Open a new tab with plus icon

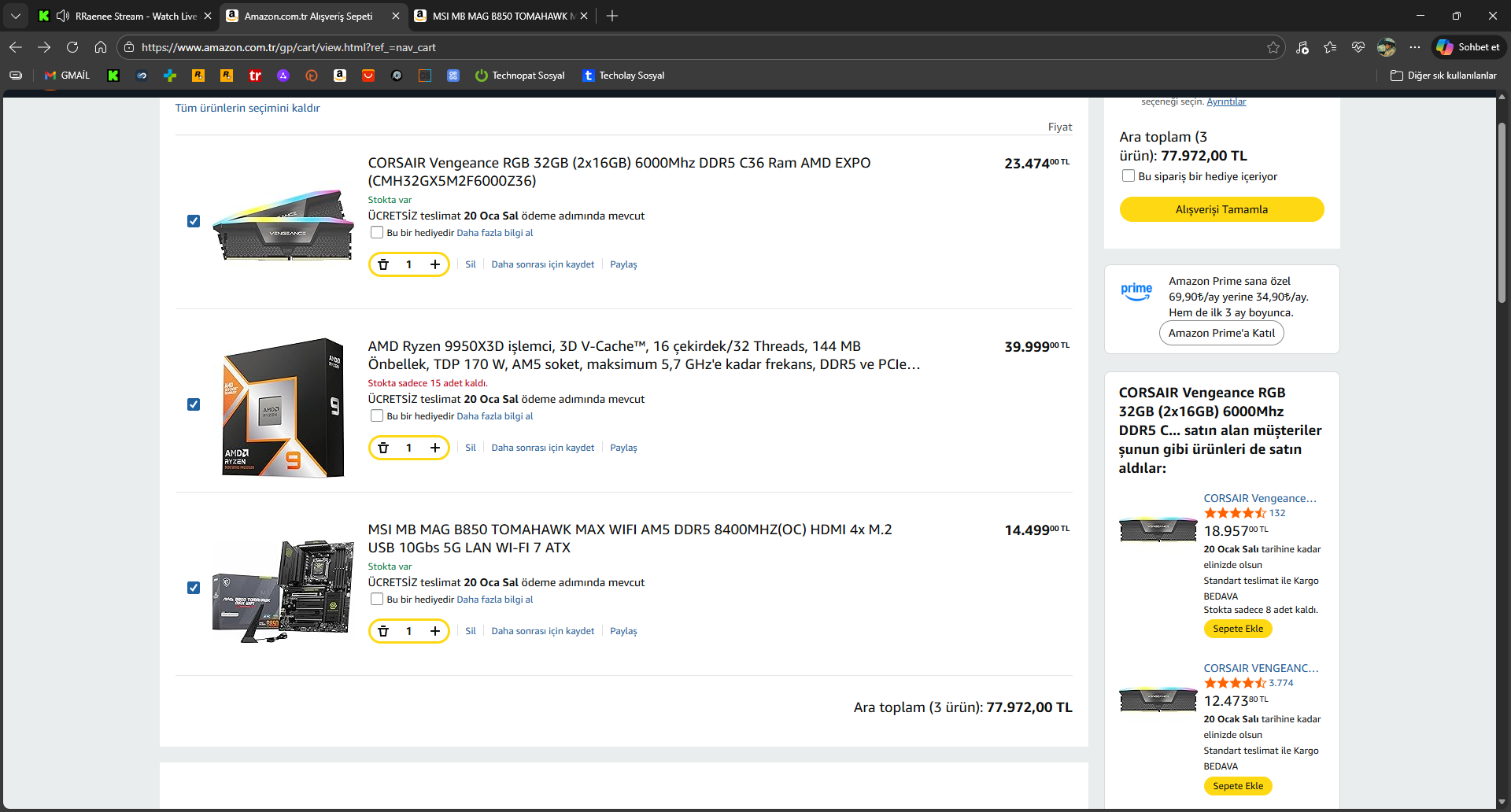pyautogui.click(x=612, y=16)
